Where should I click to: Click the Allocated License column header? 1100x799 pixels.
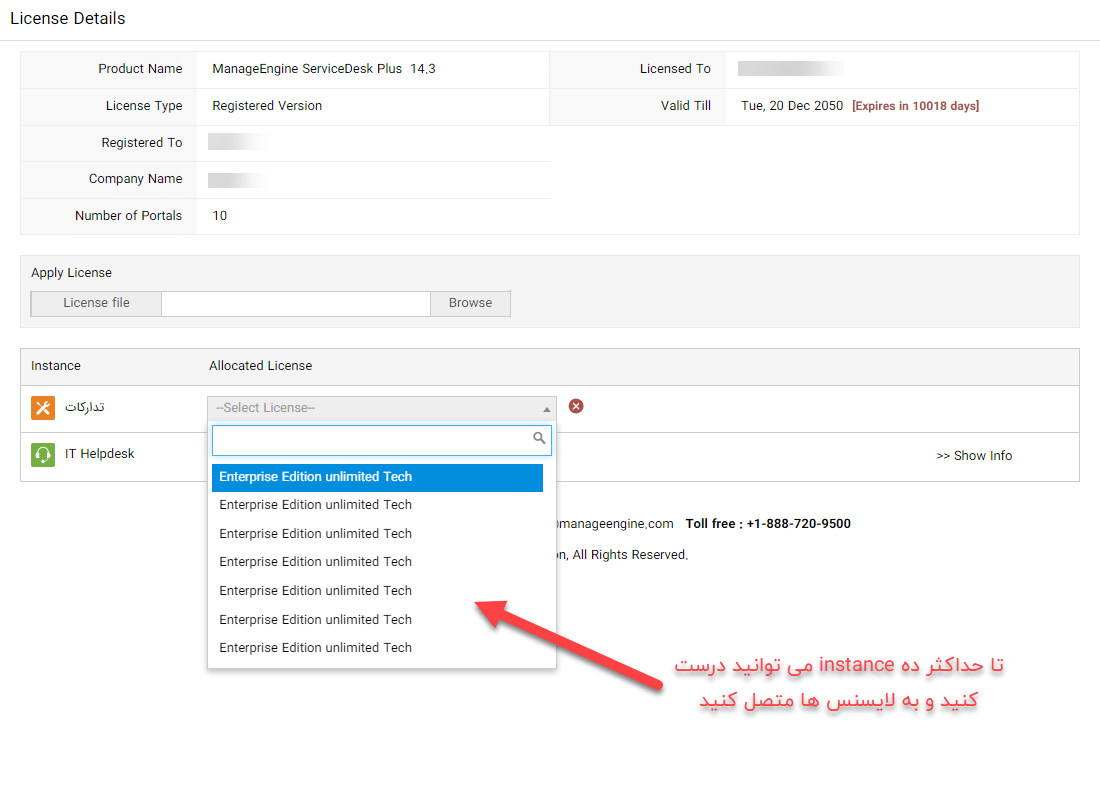(x=260, y=366)
